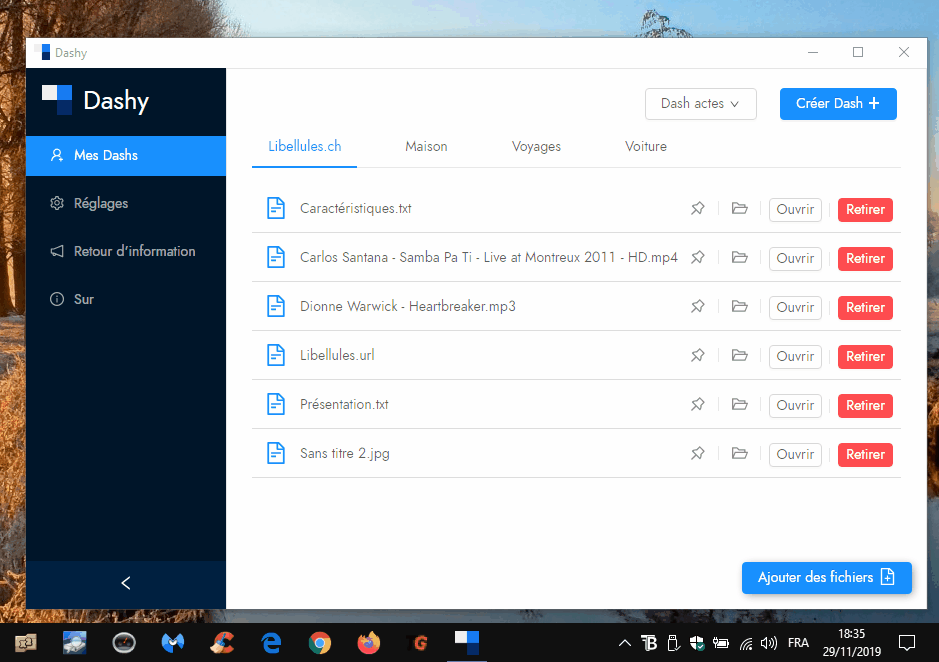Show hidden system tray icons

tap(624, 643)
